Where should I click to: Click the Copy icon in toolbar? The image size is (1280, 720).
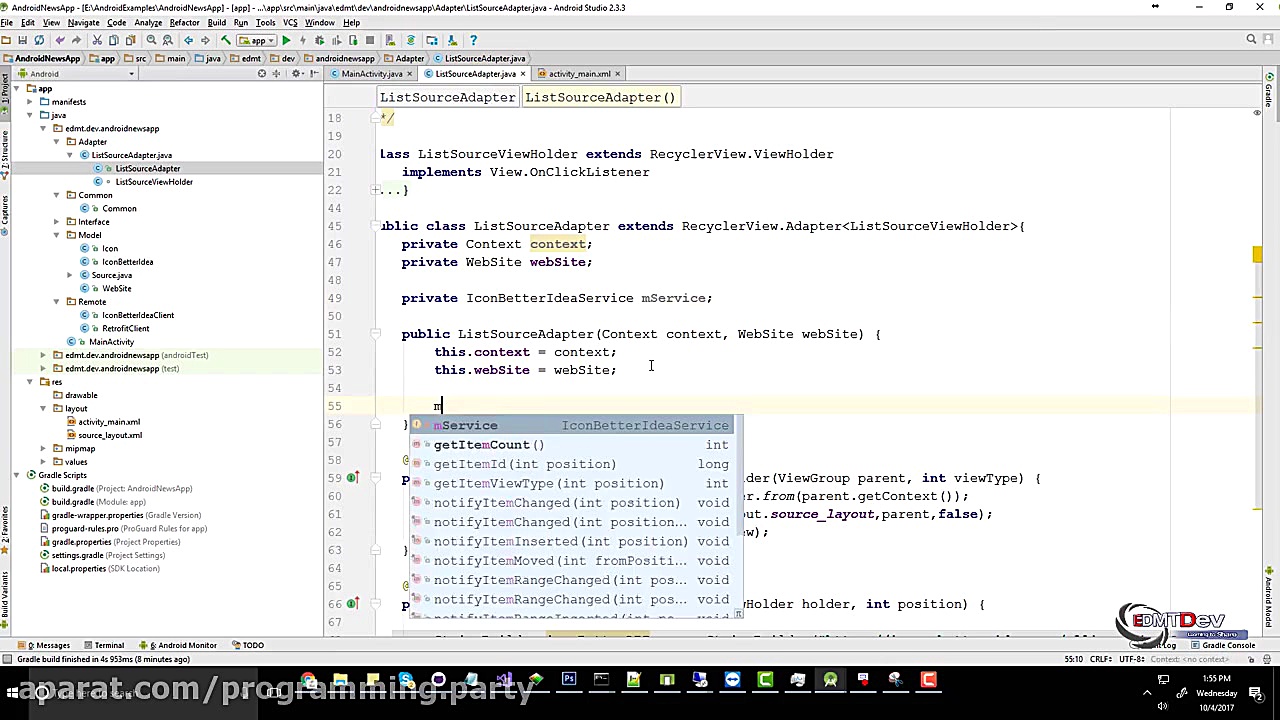pyautogui.click(x=113, y=40)
